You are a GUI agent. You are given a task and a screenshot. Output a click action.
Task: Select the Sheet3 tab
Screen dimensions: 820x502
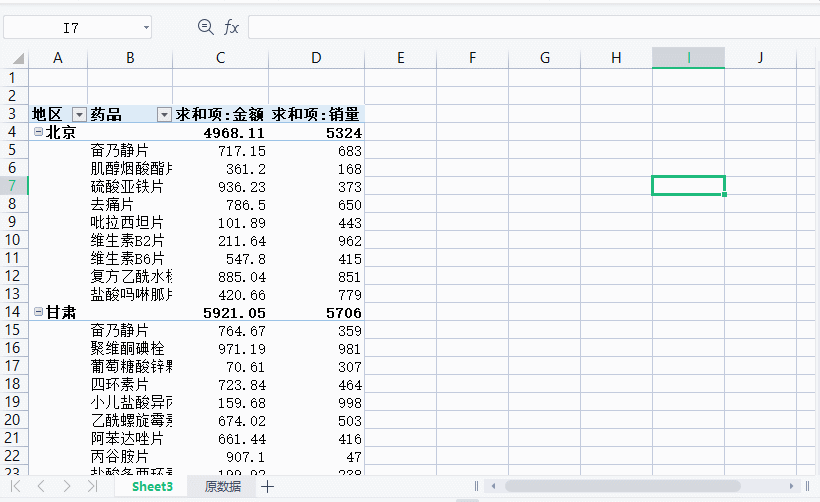153,486
